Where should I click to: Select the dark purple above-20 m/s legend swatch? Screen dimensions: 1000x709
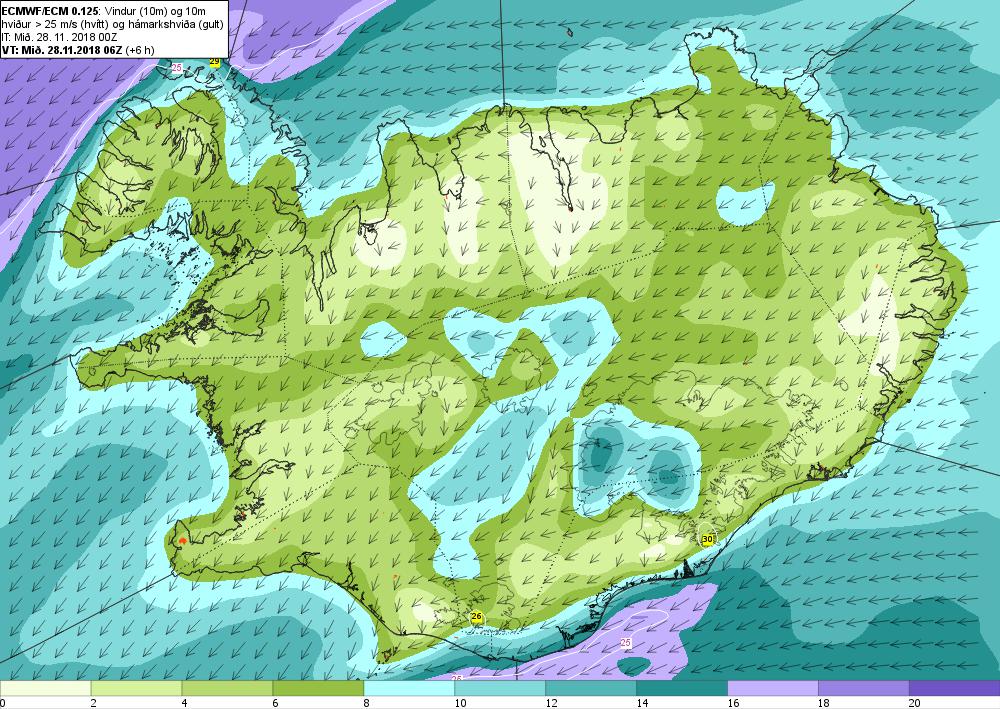[954, 688]
